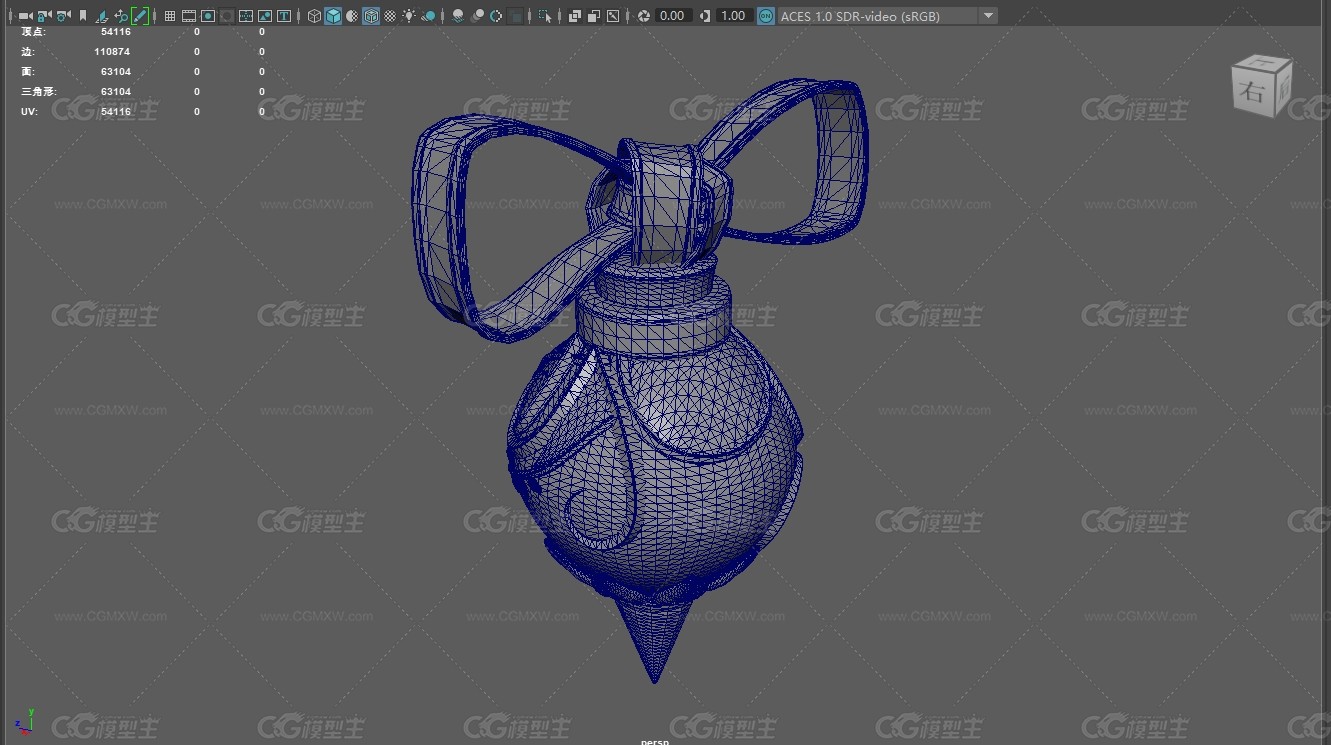Image resolution: width=1331 pixels, height=745 pixels.
Task: Toggle the Depth of Field icon
Action: [515, 16]
